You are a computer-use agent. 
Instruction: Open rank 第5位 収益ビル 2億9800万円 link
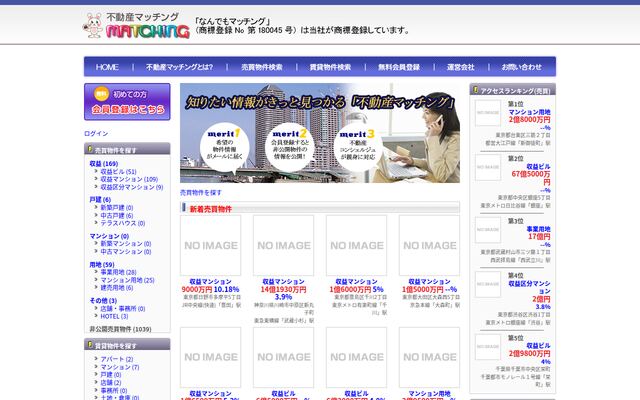pyautogui.click(x=538, y=345)
